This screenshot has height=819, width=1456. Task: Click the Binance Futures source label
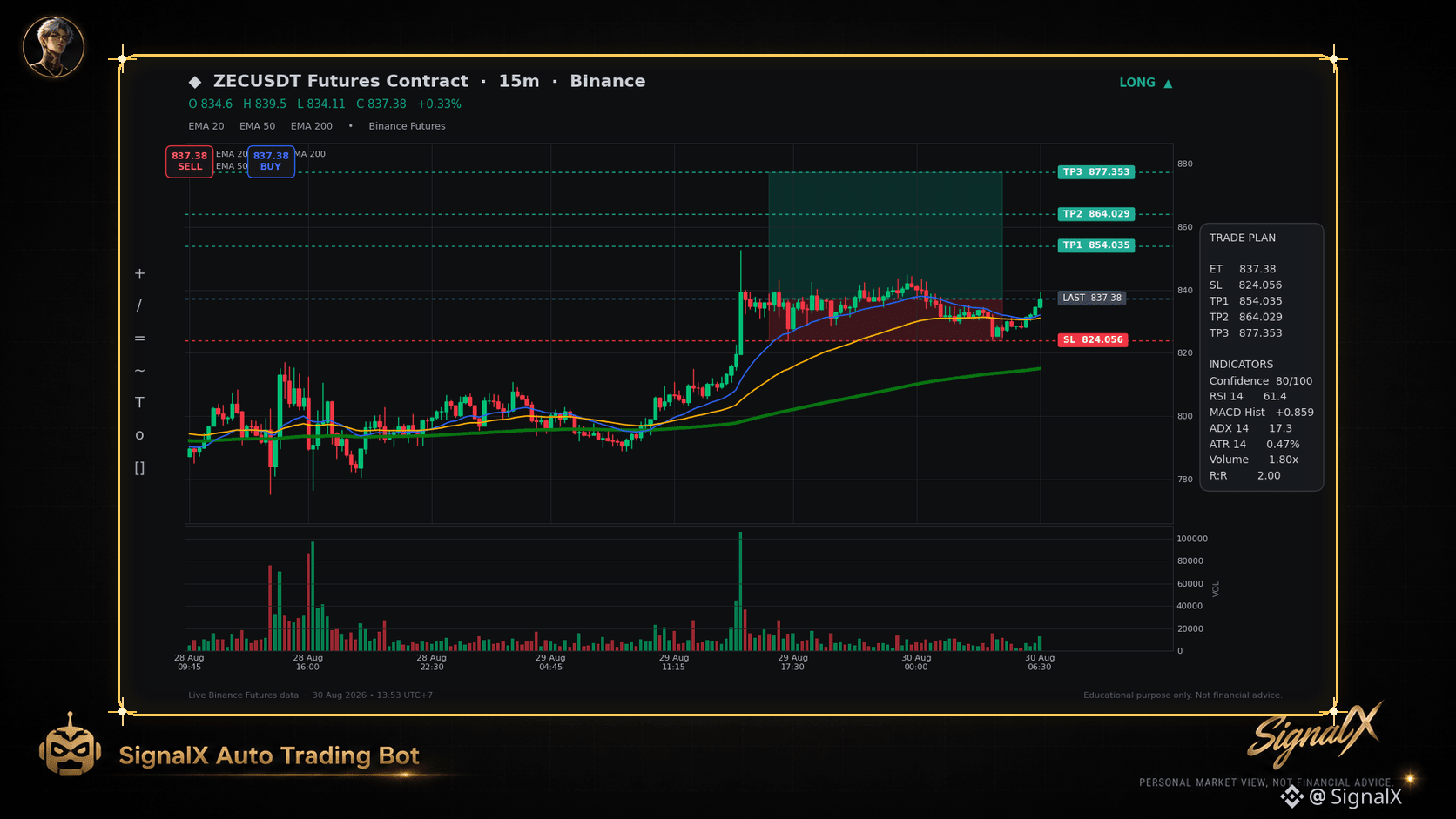[x=407, y=126]
